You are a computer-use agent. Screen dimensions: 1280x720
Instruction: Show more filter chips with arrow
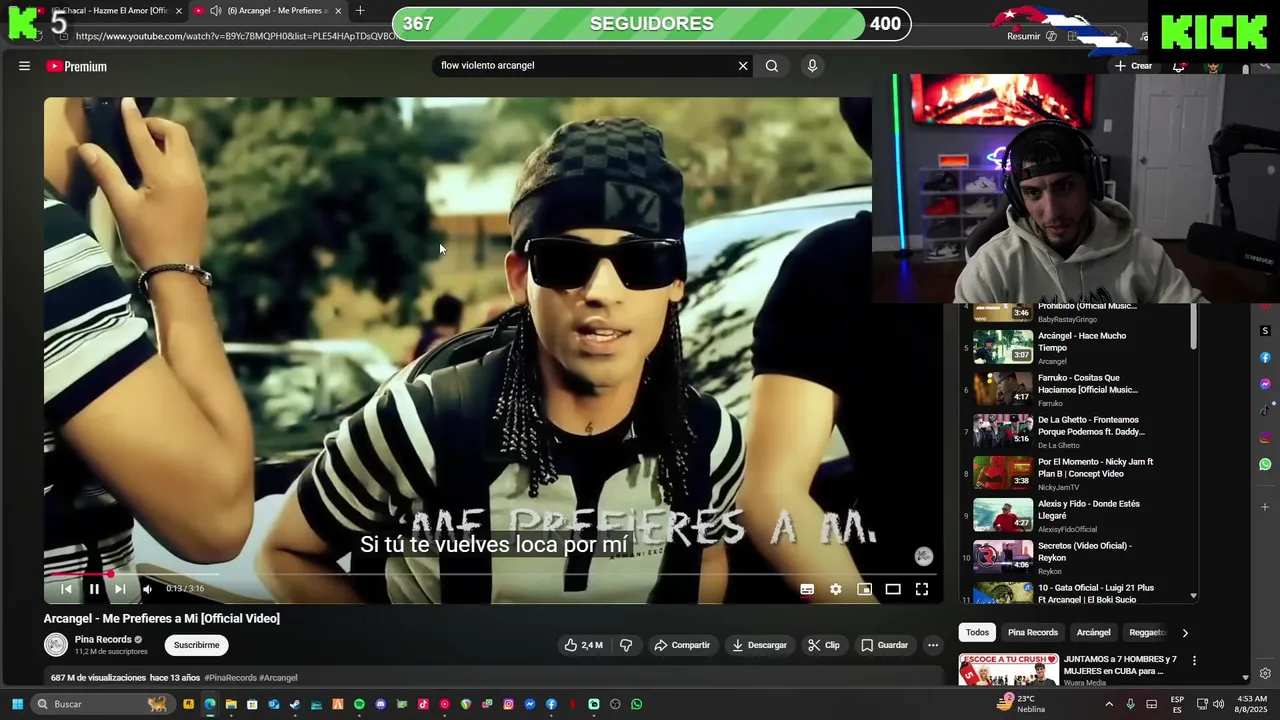pos(1185,632)
